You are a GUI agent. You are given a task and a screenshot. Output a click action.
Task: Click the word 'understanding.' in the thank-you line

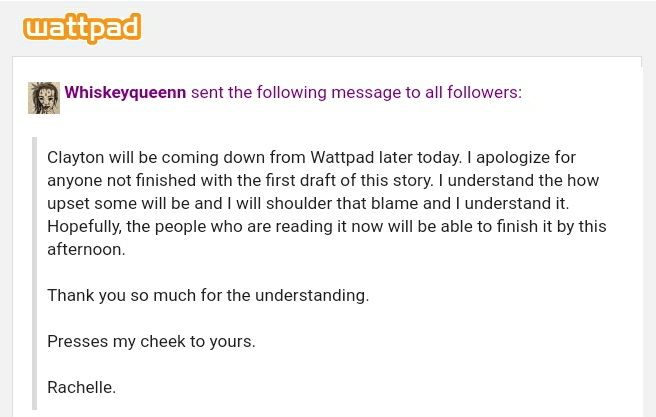(312, 296)
